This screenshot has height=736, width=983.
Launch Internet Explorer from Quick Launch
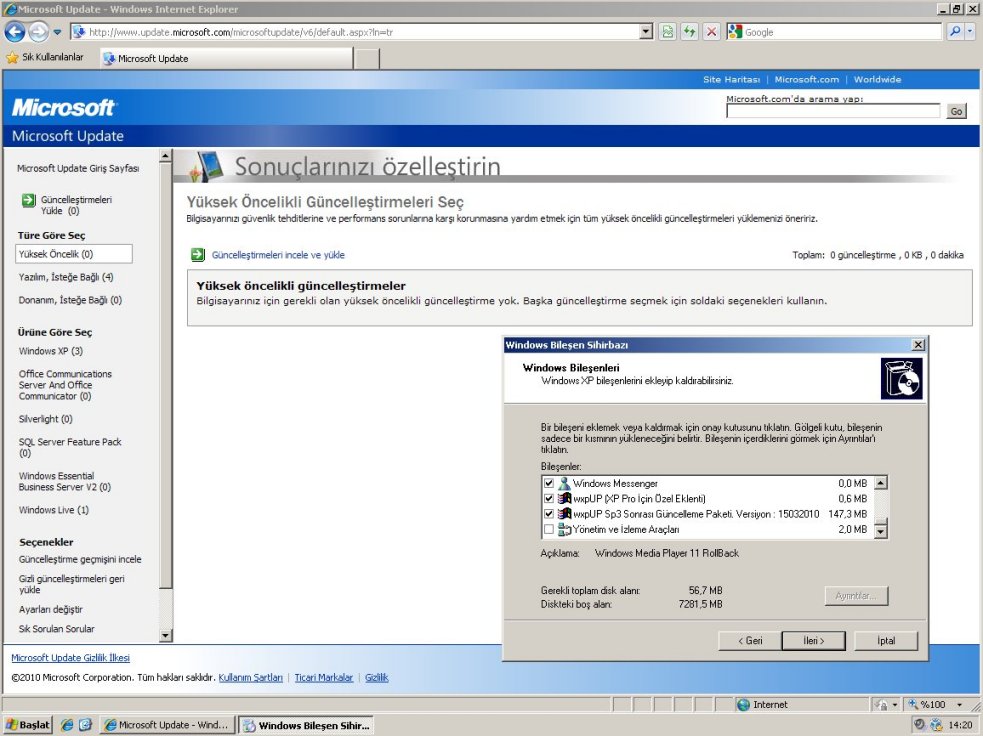click(67, 725)
